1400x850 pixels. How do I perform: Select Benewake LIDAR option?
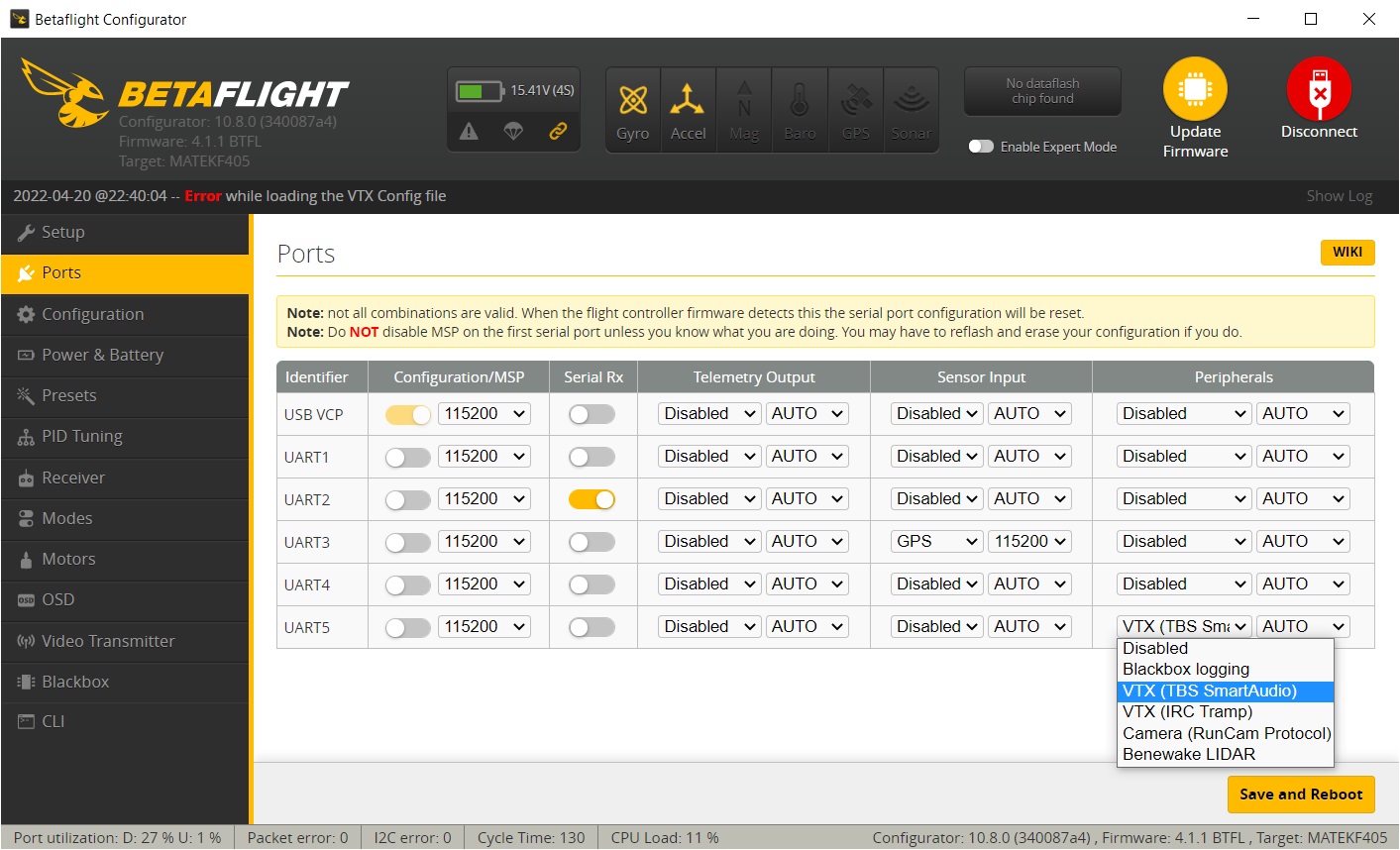pos(1225,755)
